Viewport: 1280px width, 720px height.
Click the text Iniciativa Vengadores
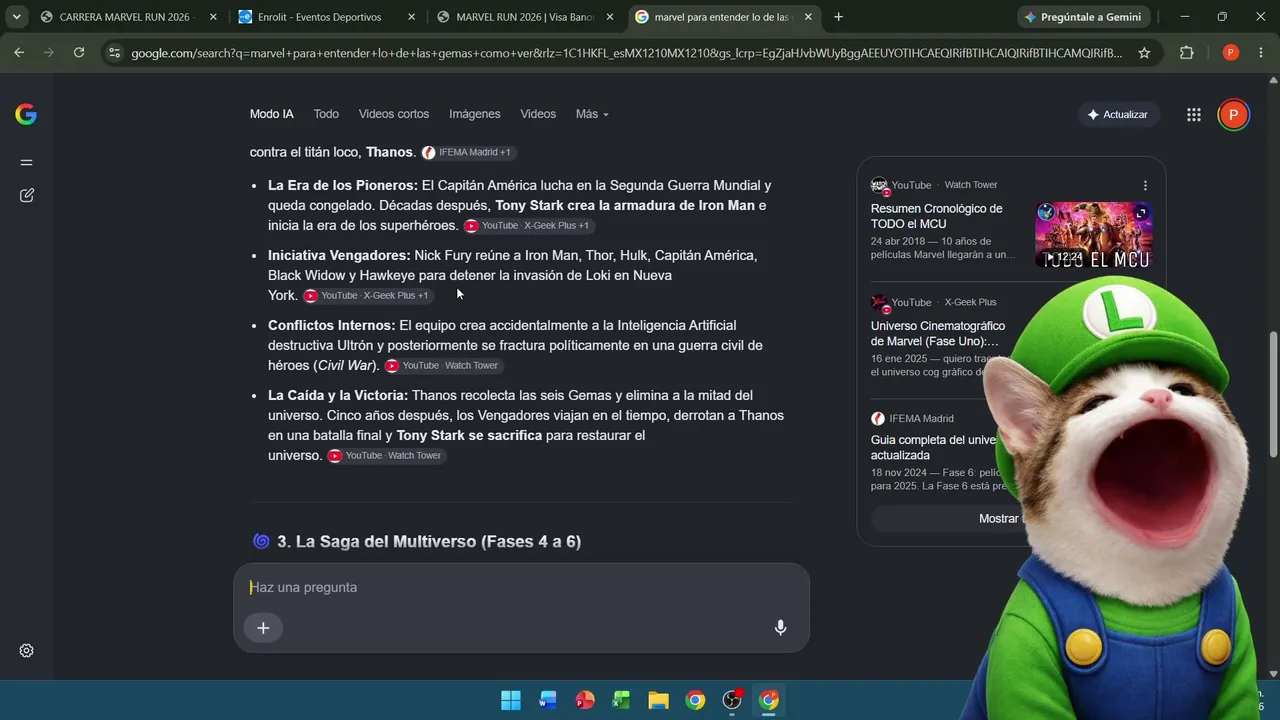pos(339,255)
